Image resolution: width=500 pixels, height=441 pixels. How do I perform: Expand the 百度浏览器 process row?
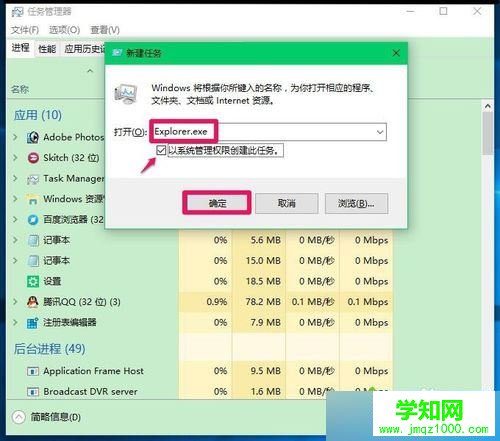click(x=15, y=219)
